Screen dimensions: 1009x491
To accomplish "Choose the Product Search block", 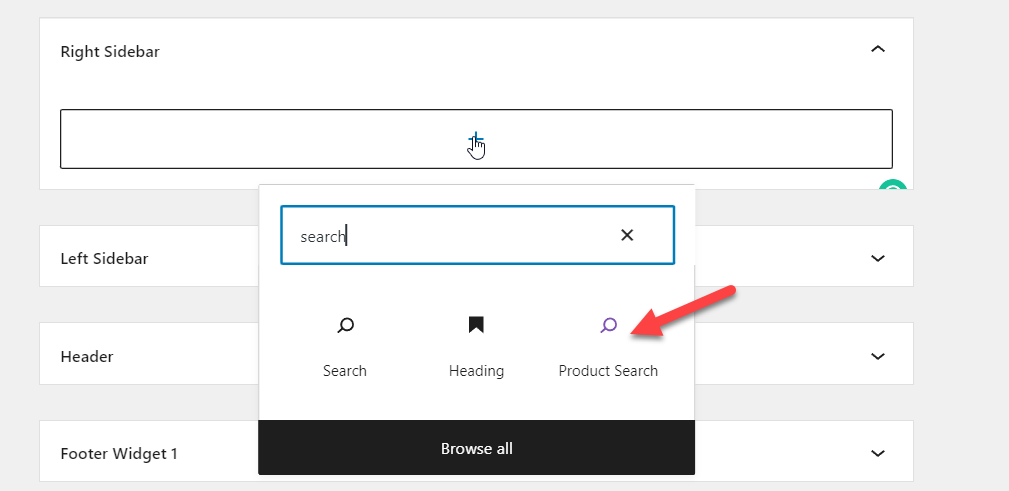I will coord(608,347).
